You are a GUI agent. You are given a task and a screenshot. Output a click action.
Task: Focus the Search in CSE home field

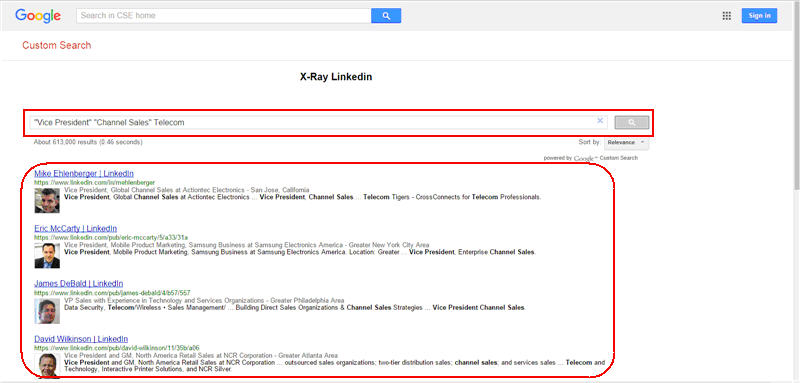[223, 16]
